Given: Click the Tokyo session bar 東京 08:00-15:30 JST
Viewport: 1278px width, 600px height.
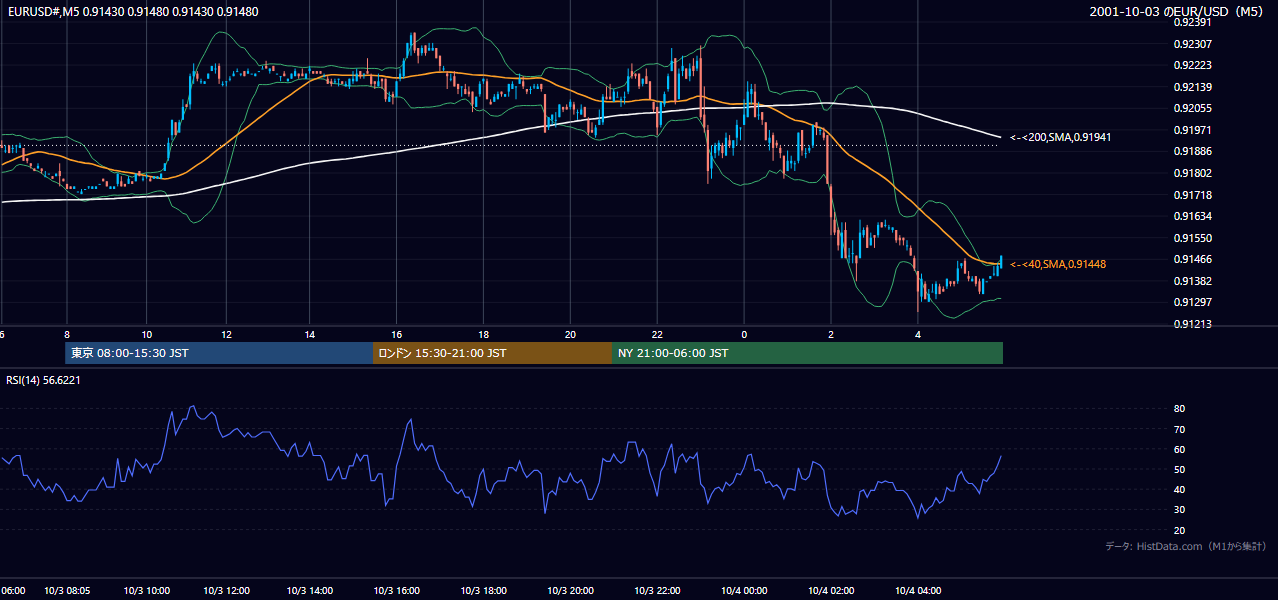Looking at the screenshot, I should coord(219,353).
